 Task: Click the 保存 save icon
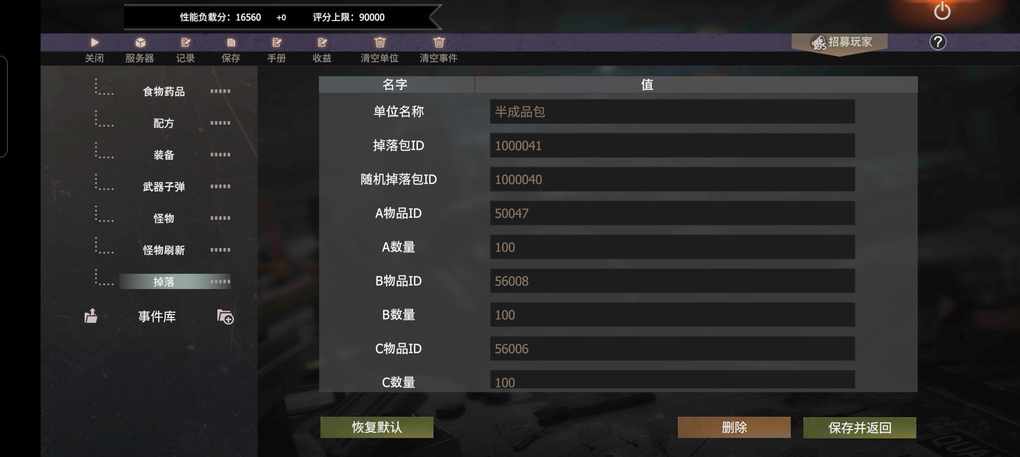tap(231, 42)
